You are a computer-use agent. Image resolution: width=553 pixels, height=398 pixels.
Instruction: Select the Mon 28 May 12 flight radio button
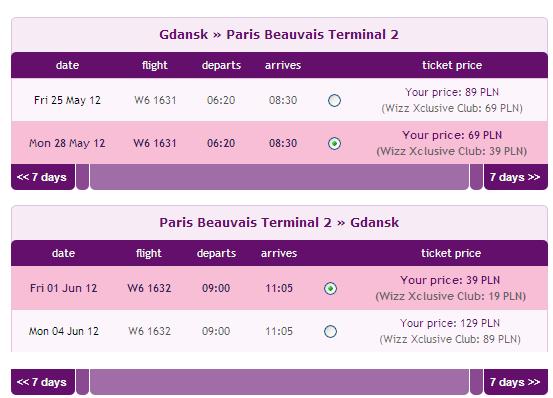[334, 143]
